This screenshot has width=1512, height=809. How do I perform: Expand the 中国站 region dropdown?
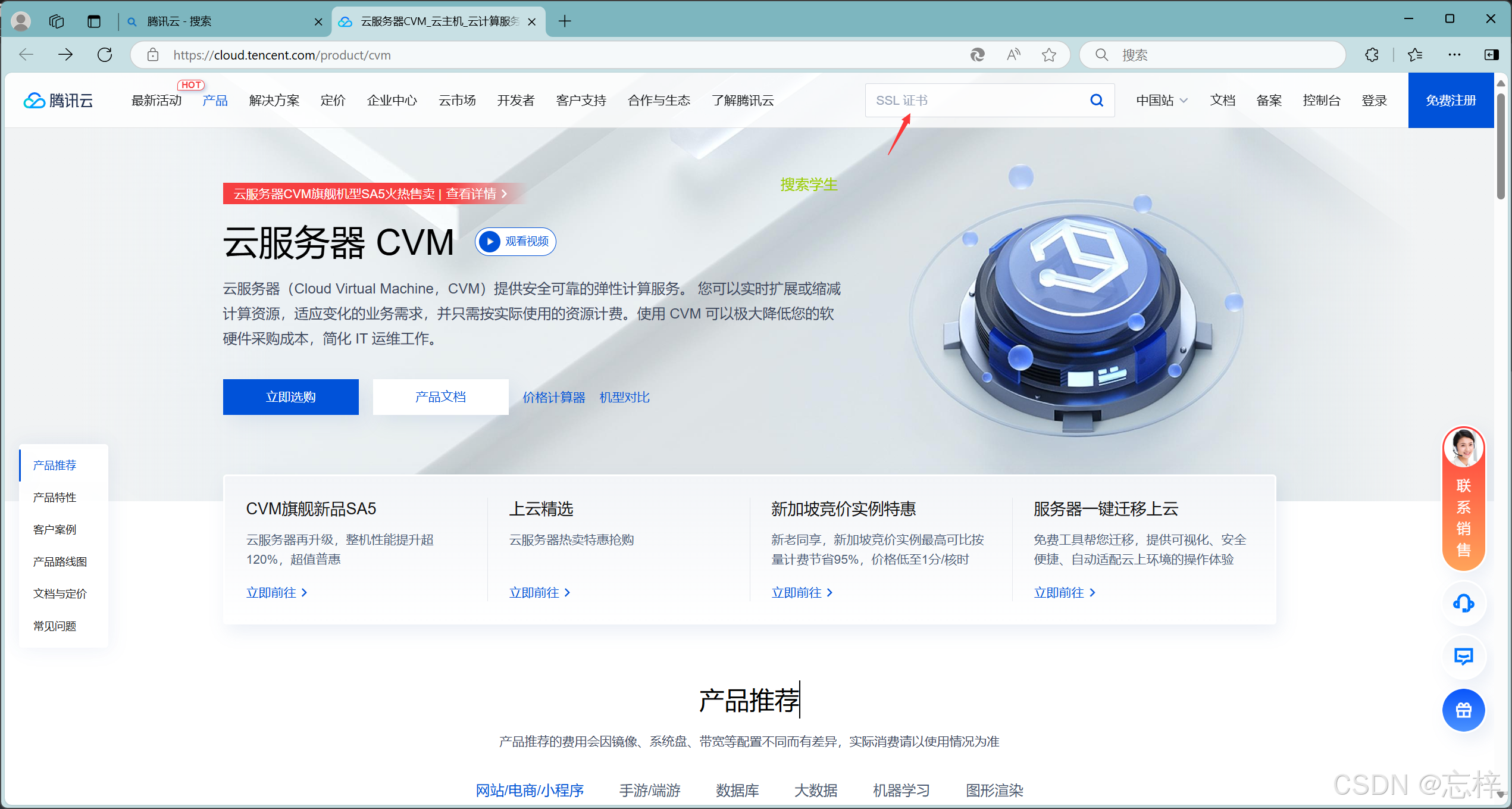point(1162,101)
